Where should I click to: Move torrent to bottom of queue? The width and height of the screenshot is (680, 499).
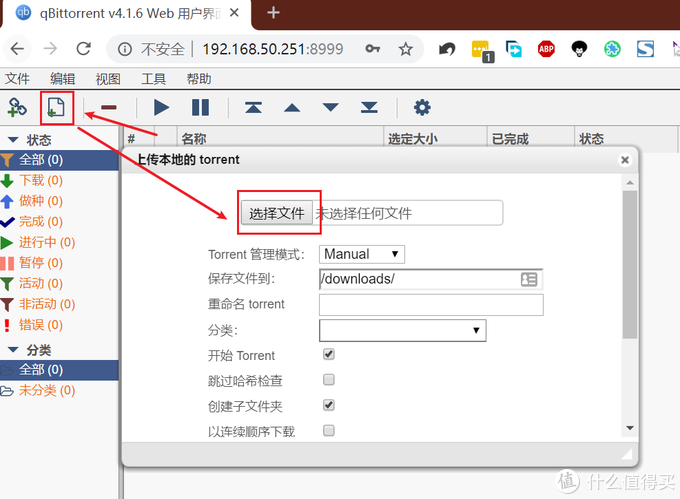coord(369,108)
